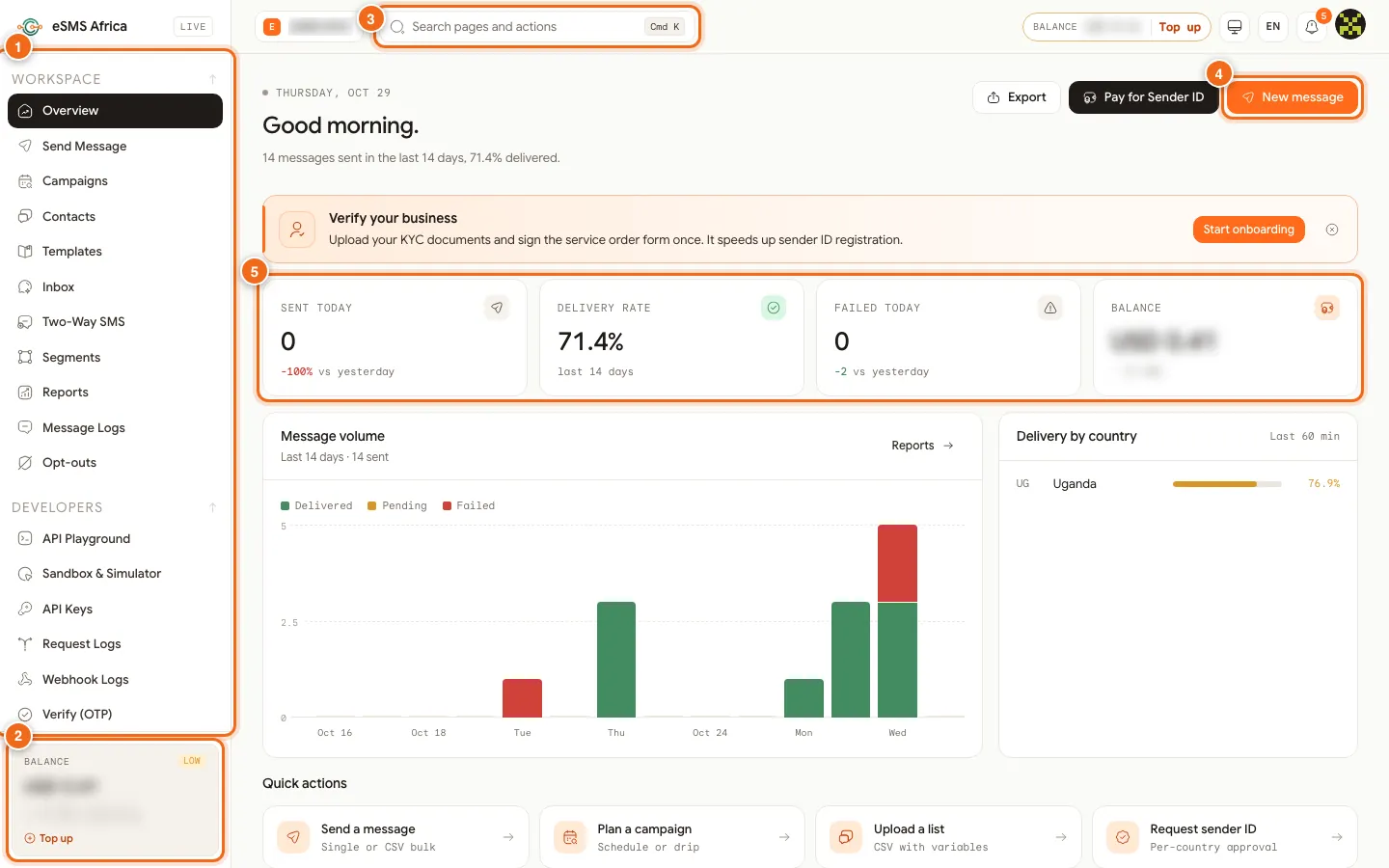Click the Export button
Screen dimensions: 1389x868
tap(1017, 97)
